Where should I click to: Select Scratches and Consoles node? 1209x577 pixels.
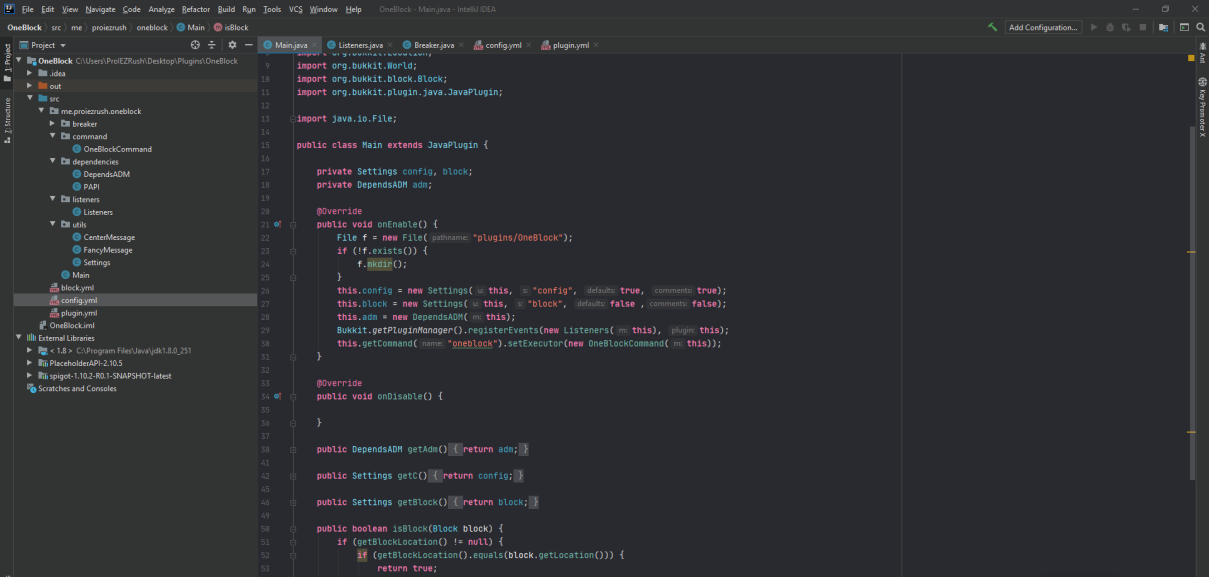pos(72,388)
